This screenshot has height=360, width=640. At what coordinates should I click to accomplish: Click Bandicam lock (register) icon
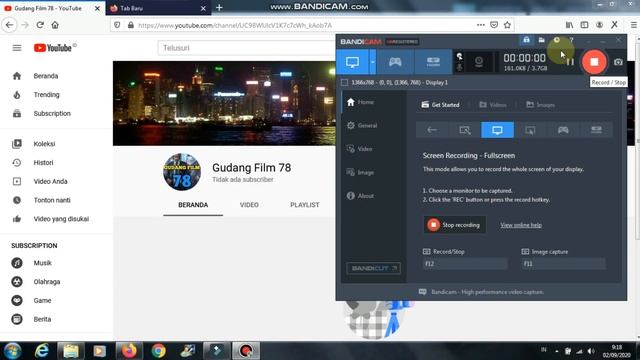click(x=527, y=40)
